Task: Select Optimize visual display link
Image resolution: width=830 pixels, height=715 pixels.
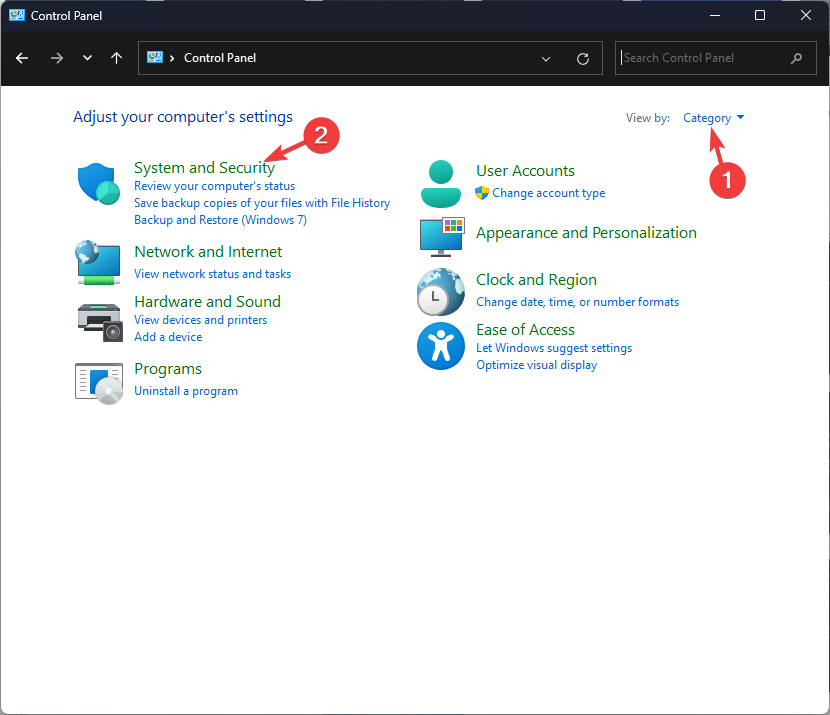Action: click(x=536, y=365)
